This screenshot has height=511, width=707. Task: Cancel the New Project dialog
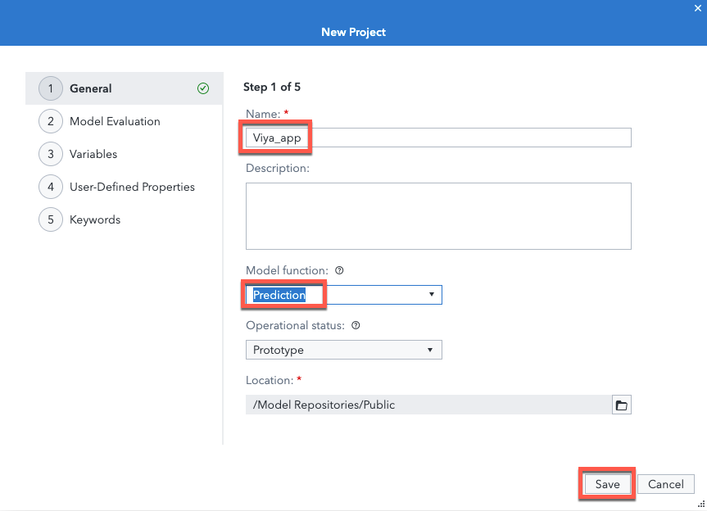[665, 484]
